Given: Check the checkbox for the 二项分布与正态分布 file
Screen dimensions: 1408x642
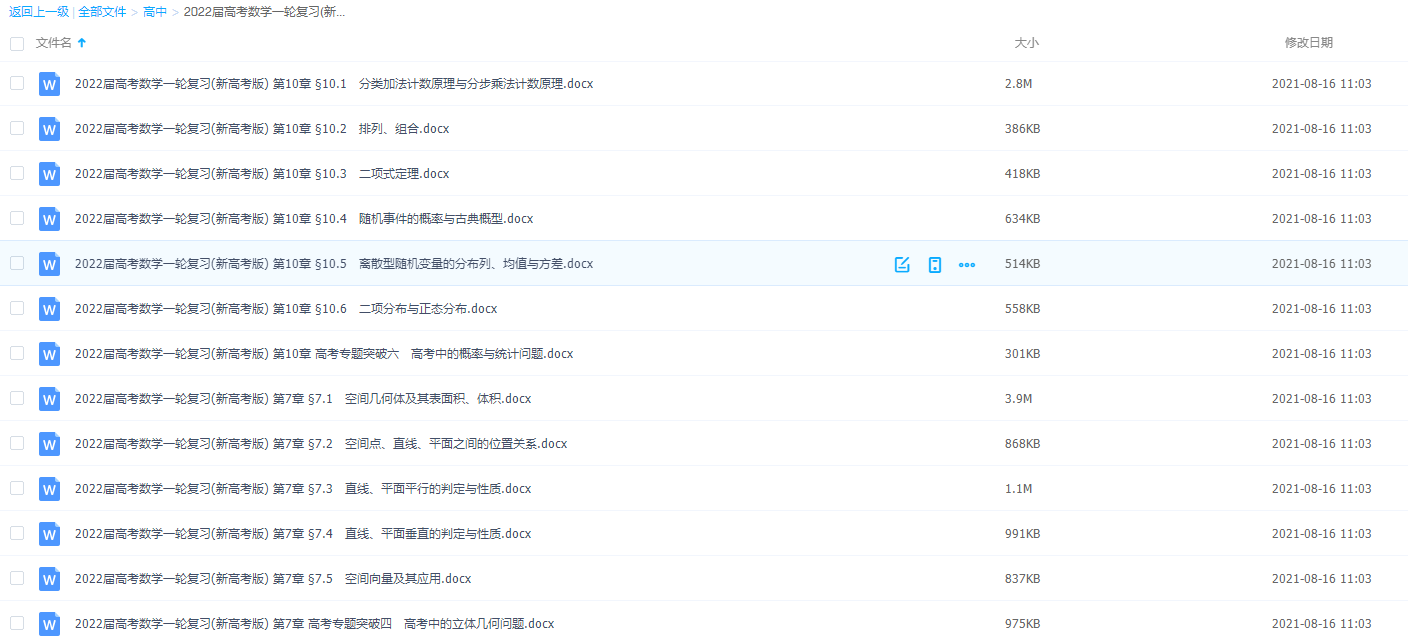Looking at the screenshot, I should [x=16, y=308].
